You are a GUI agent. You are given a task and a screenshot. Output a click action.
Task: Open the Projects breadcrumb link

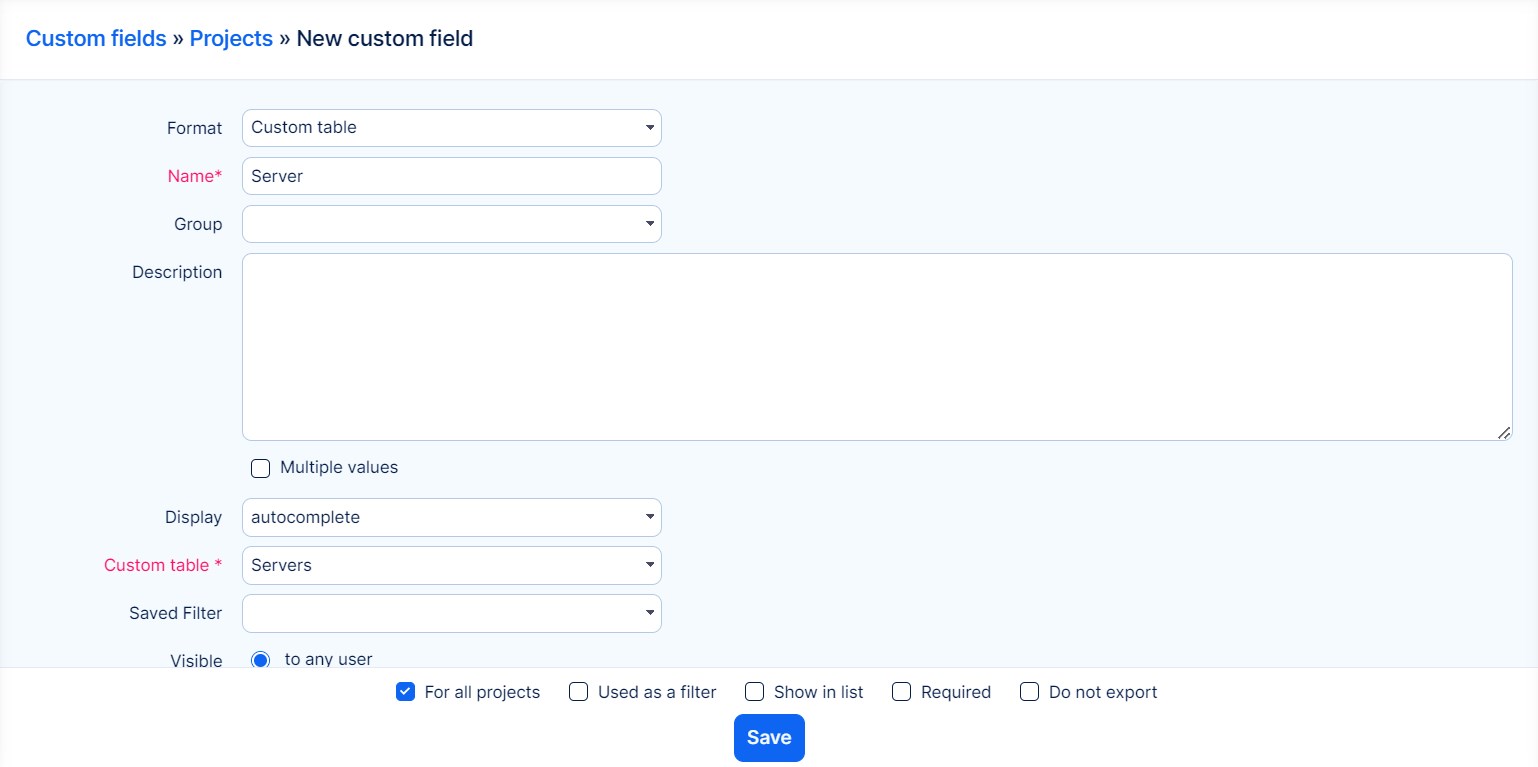point(231,39)
